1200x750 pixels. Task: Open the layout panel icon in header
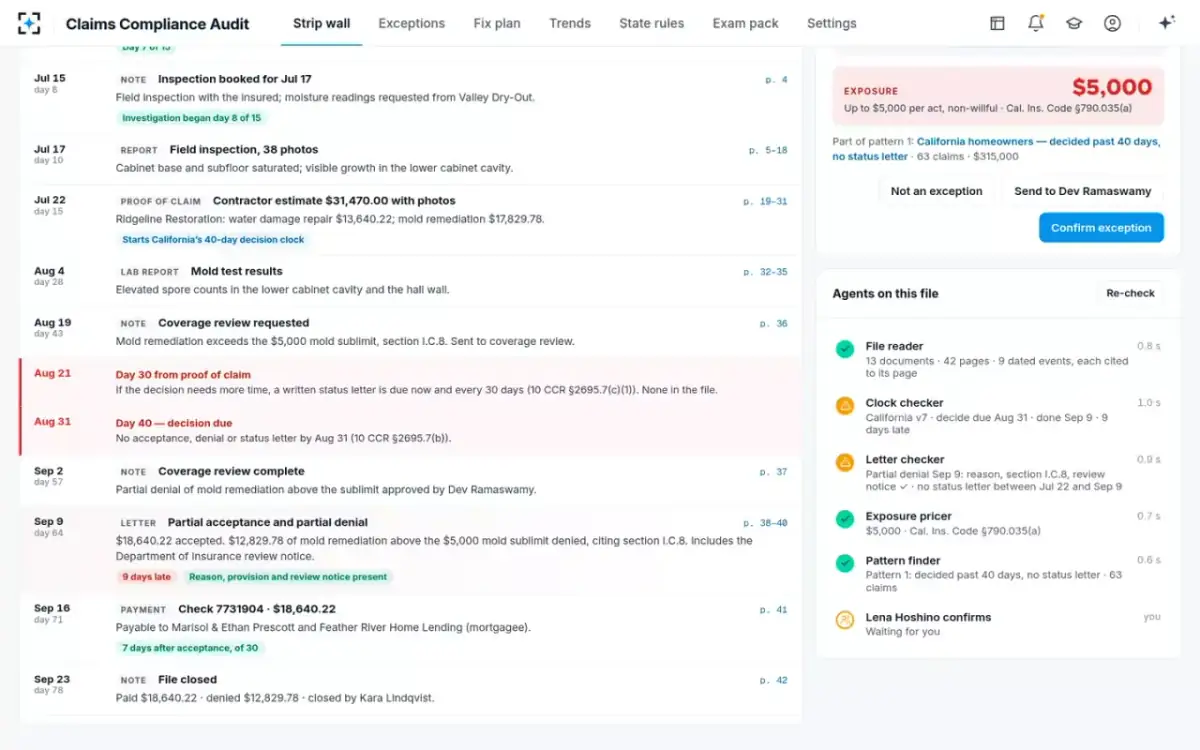point(997,23)
